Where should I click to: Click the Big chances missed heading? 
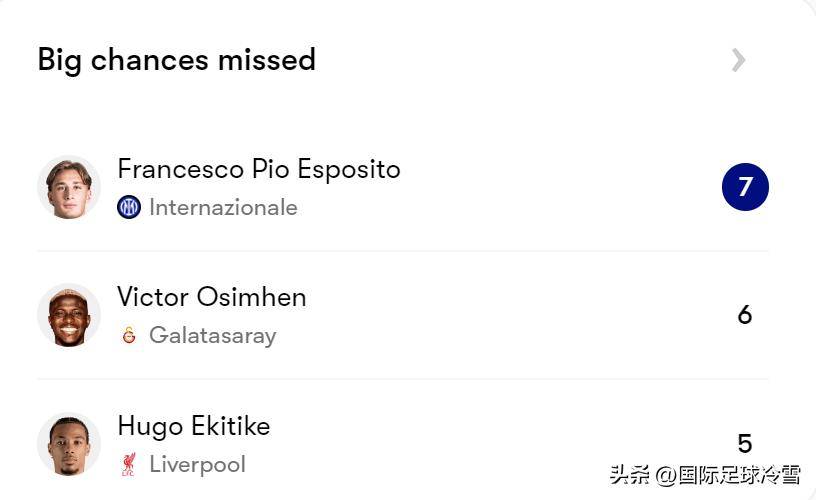point(176,60)
